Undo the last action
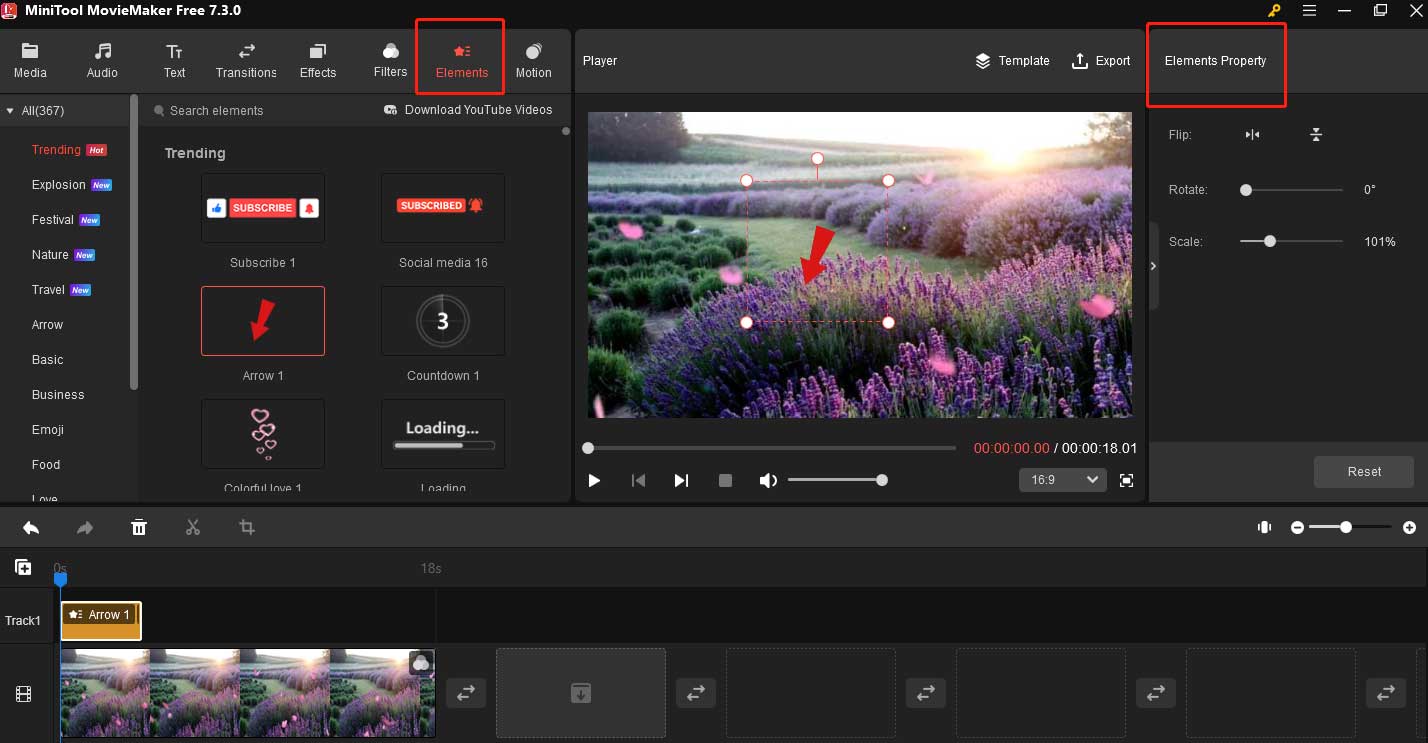This screenshot has height=743, width=1428. point(31,527)
